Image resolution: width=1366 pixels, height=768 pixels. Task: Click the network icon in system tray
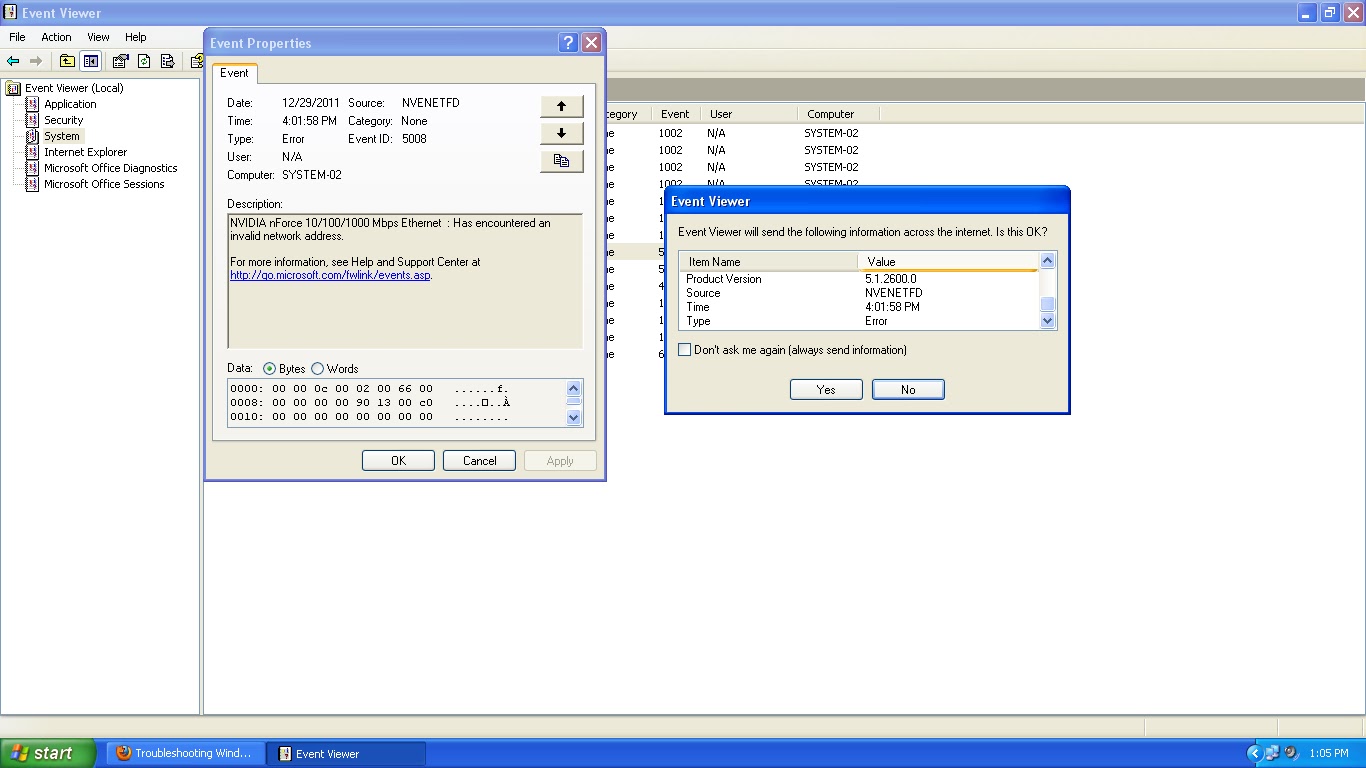point(1272,753)
